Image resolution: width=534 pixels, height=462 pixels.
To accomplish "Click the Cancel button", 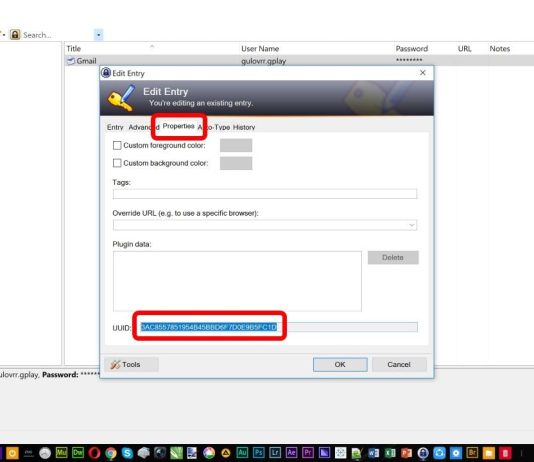I will tap(399, 364).
